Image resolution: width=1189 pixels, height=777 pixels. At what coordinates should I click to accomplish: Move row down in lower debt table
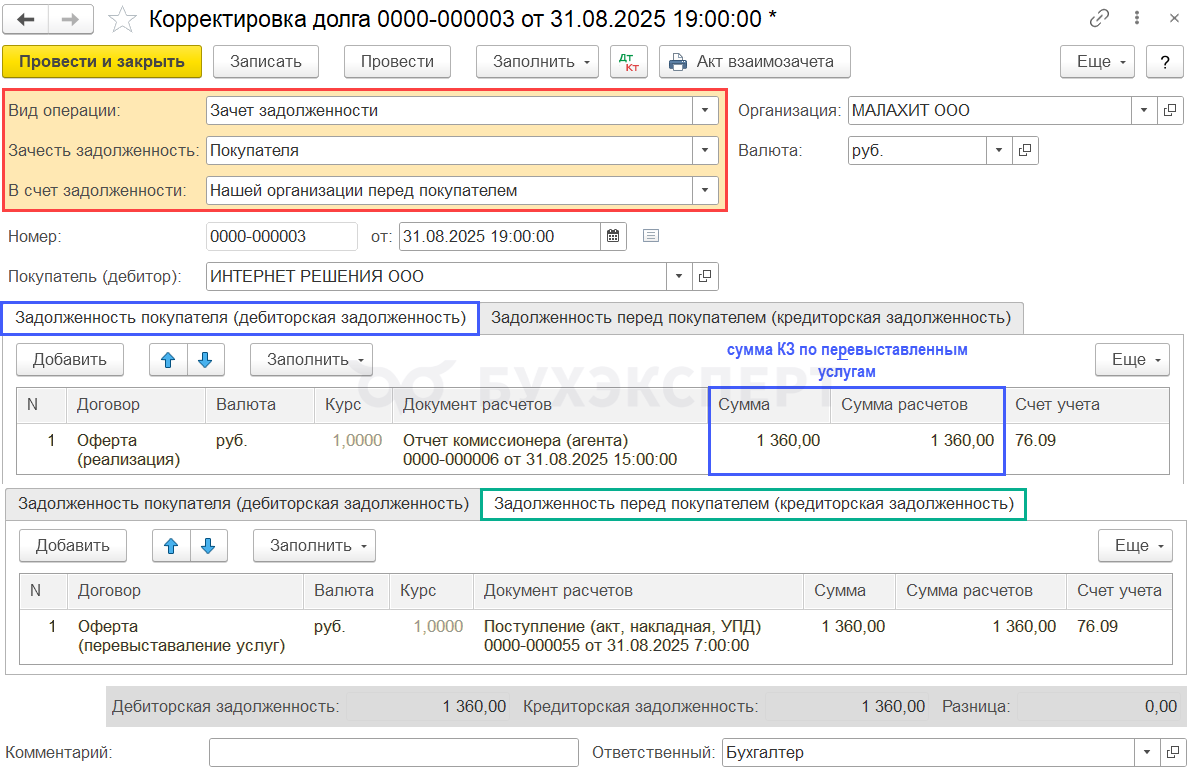(208, 546)
